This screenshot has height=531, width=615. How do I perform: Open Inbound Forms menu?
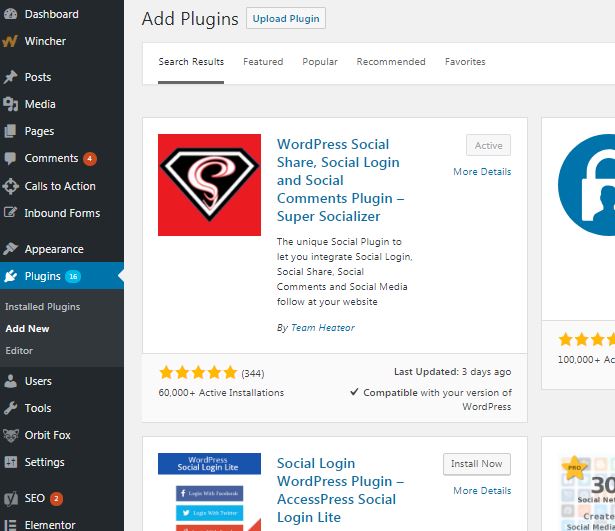62,213
